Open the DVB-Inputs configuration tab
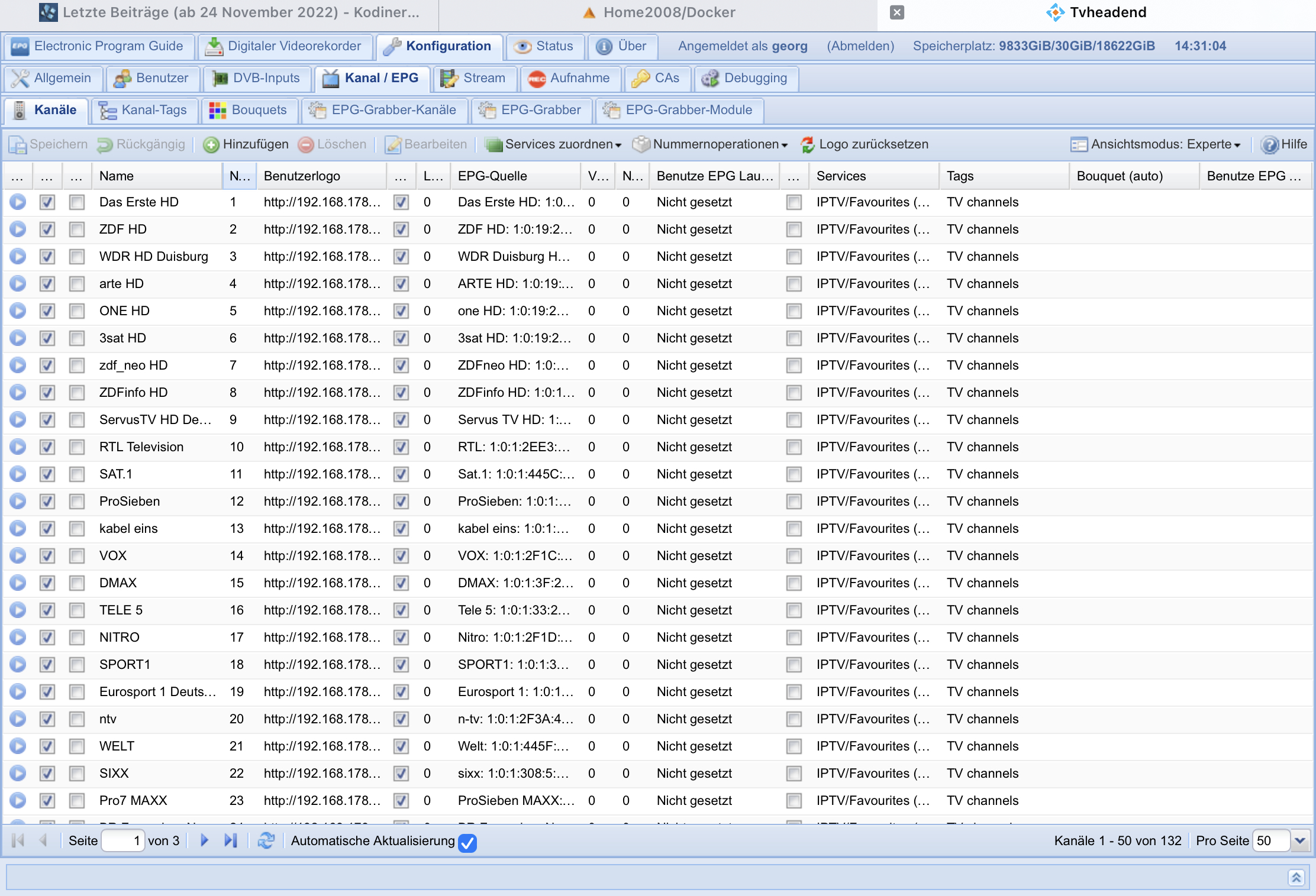 click(x=257, y=78)
